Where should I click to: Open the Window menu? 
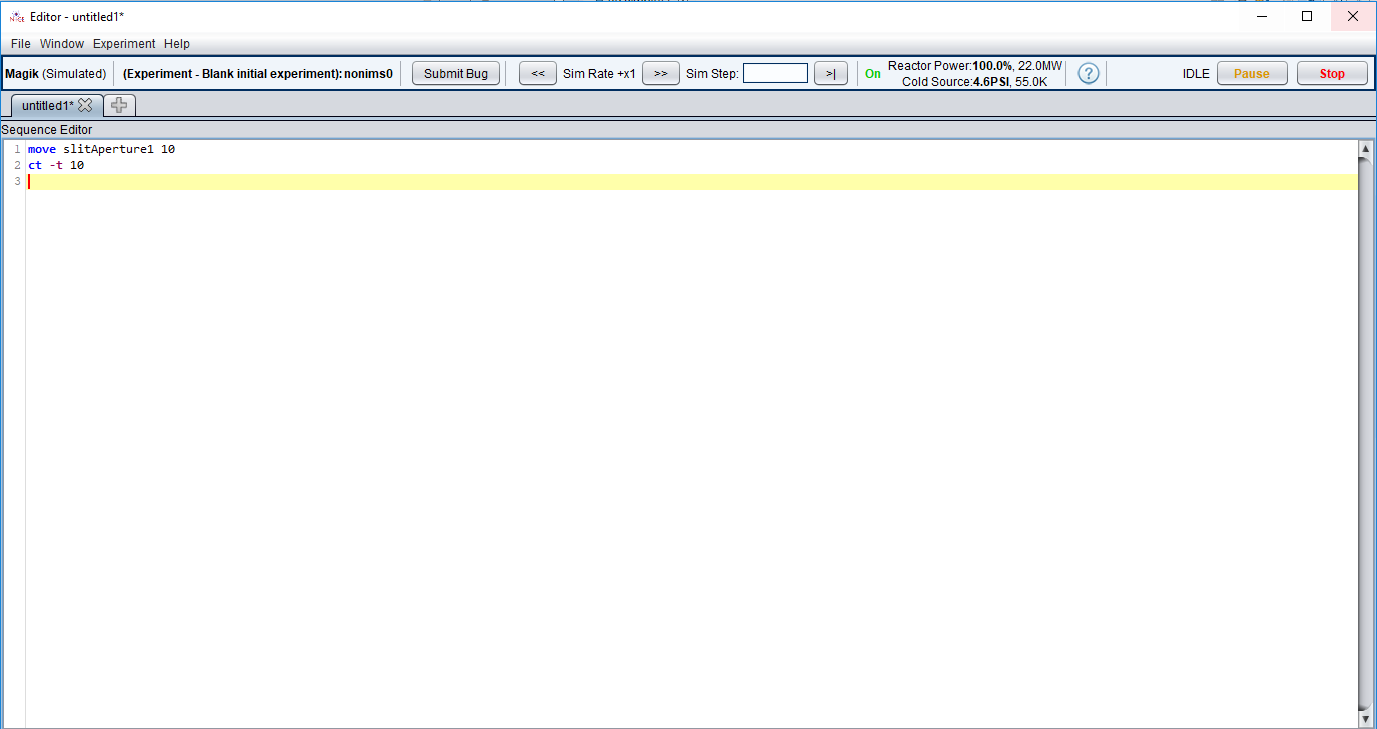tap(62, 44)
